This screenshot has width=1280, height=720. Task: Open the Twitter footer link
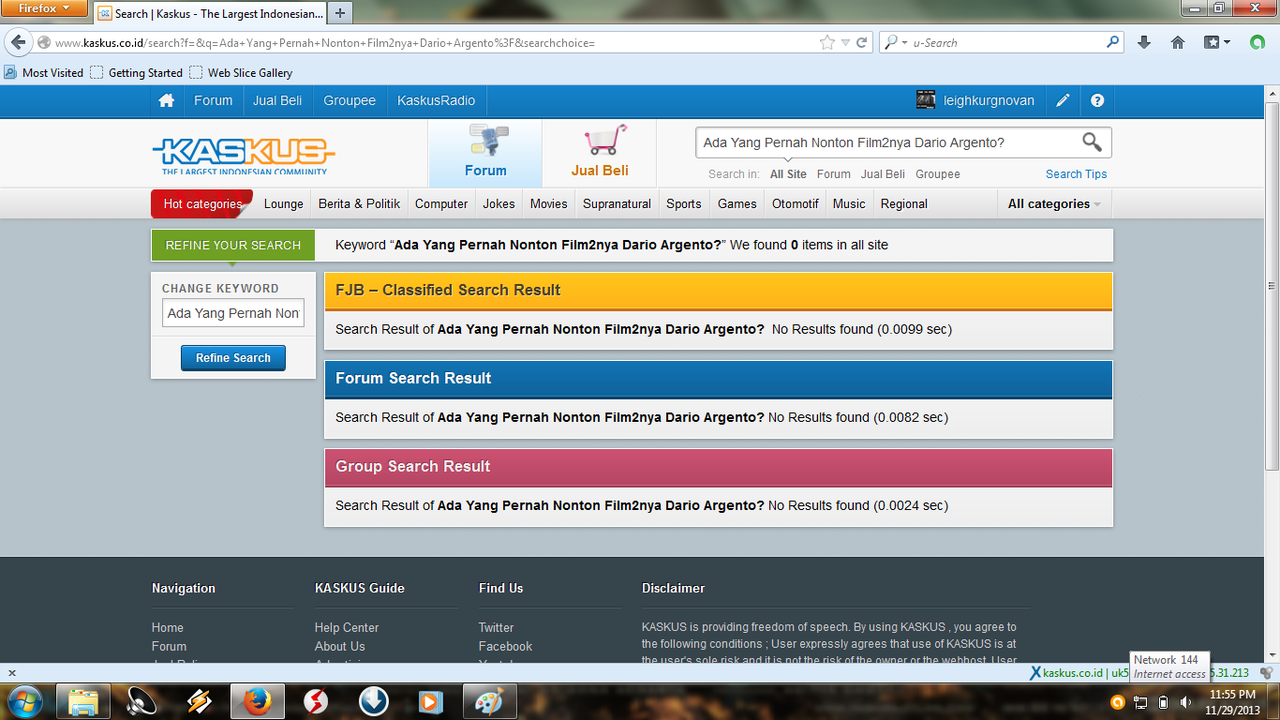pyautogui.click(x=496, y=628)
